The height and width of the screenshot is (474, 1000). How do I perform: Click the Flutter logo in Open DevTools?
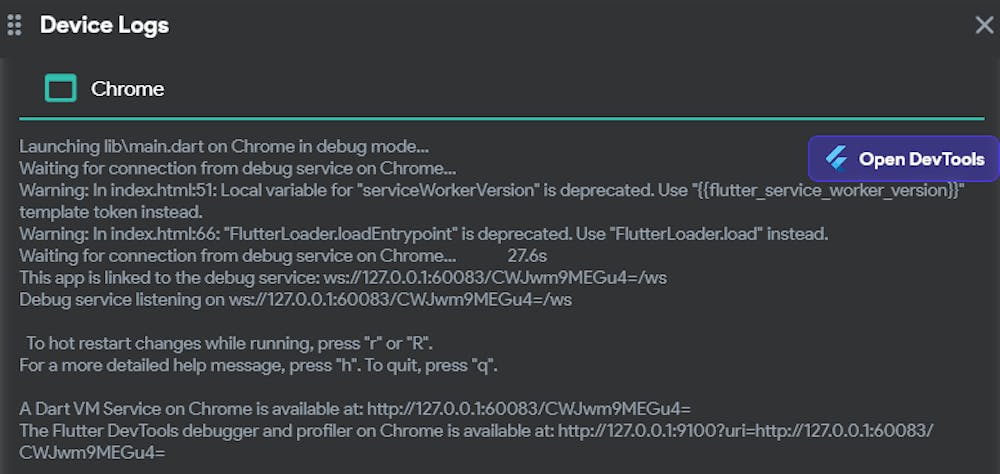click(x=836, y=159)
